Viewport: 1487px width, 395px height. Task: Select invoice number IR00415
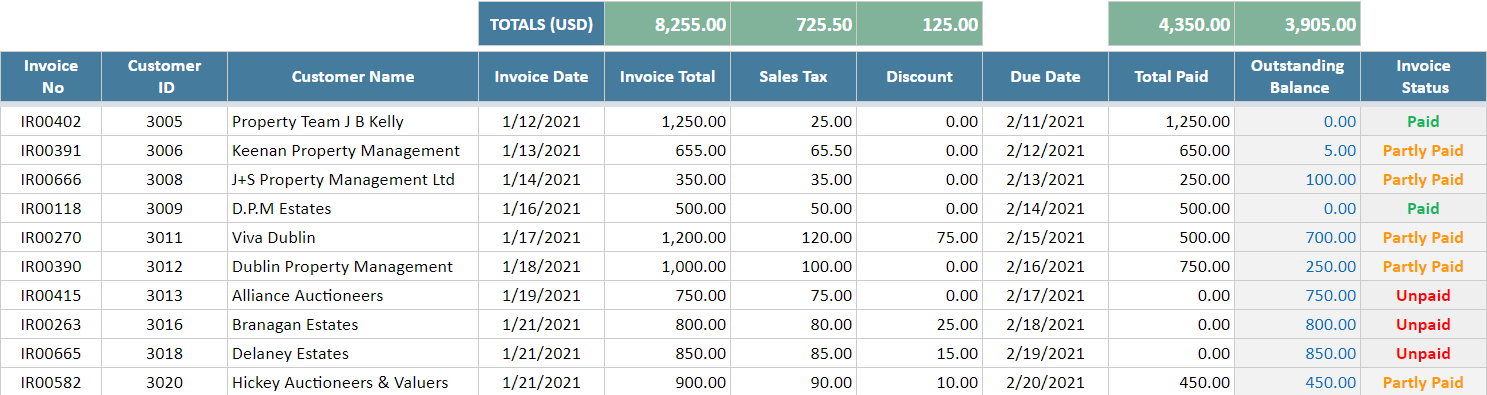[x=51, y=296]
